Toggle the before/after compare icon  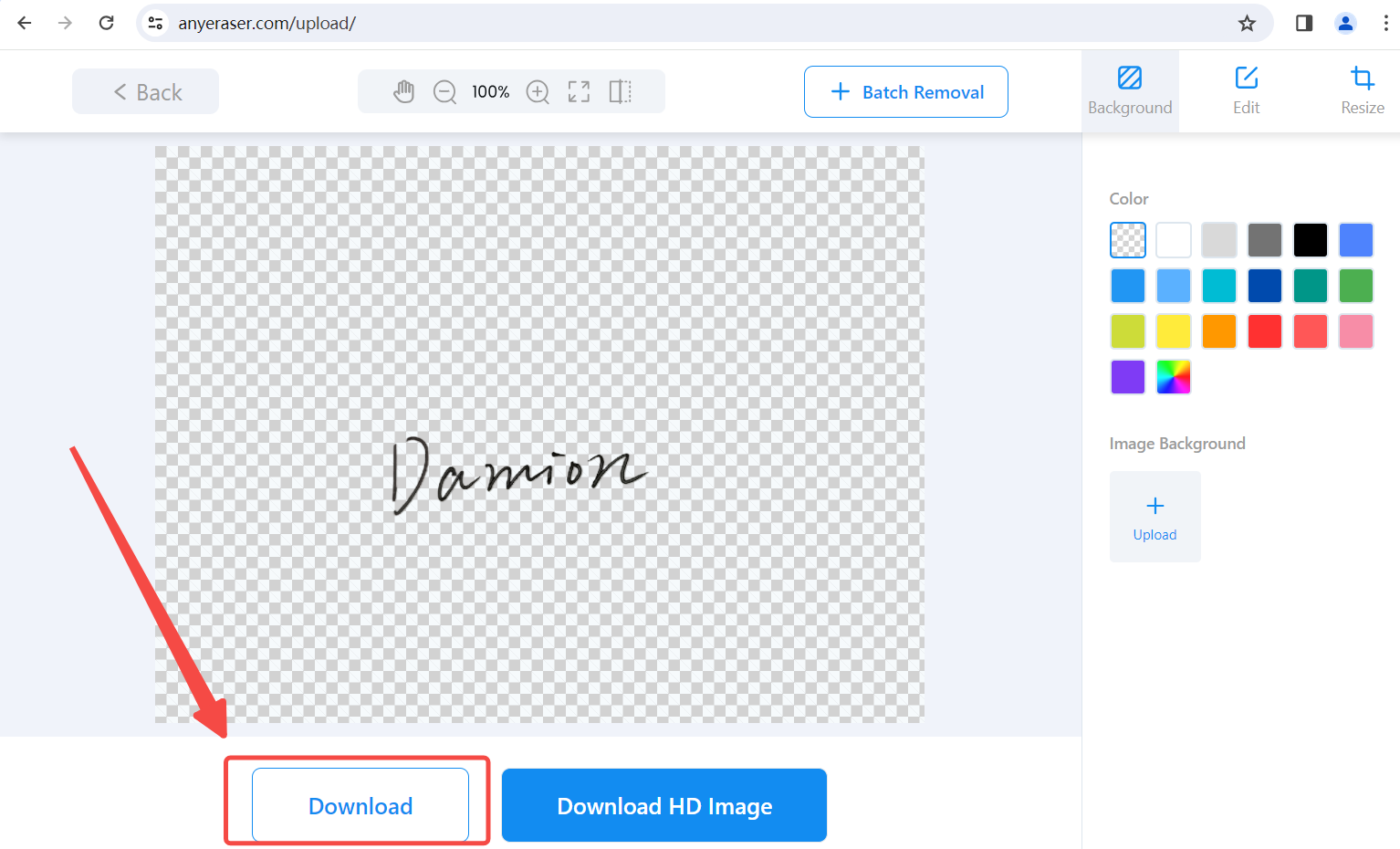pos(620,91)
